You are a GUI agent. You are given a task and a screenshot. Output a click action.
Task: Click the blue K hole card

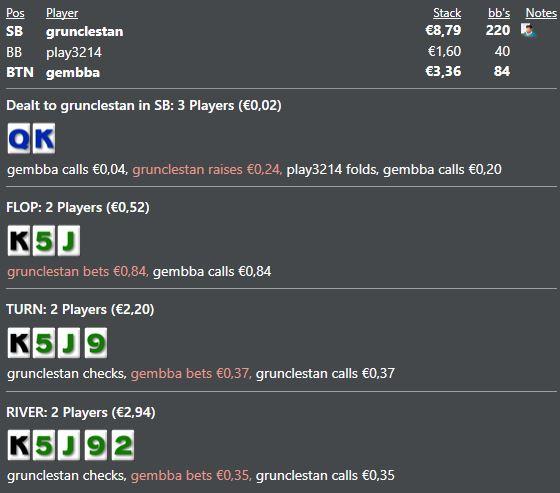44,139
